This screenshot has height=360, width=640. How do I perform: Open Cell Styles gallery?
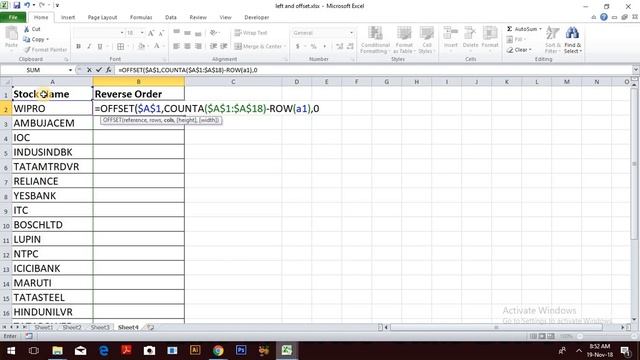coord(427,40)
